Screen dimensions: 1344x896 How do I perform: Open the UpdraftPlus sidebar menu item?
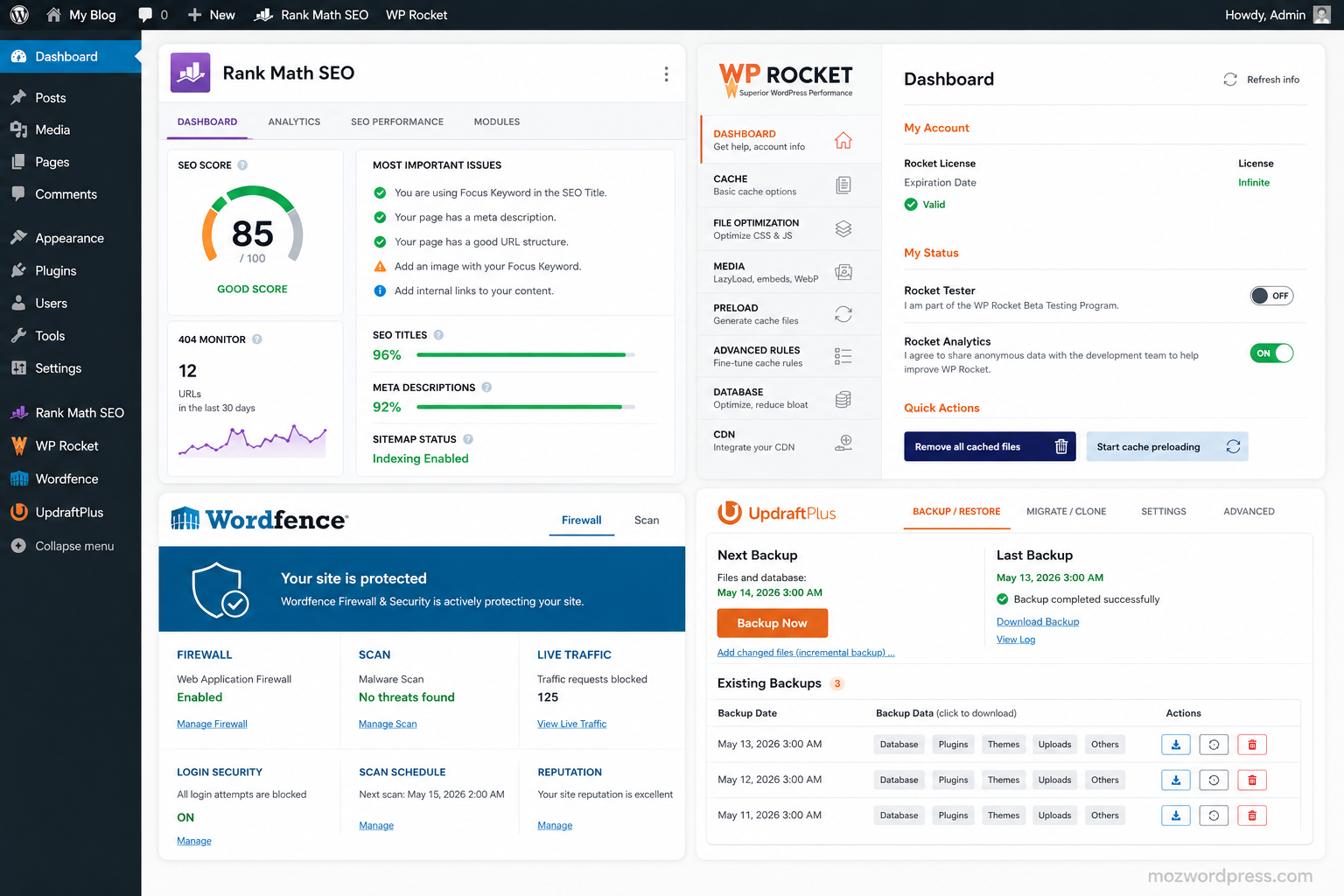[70, 513]
